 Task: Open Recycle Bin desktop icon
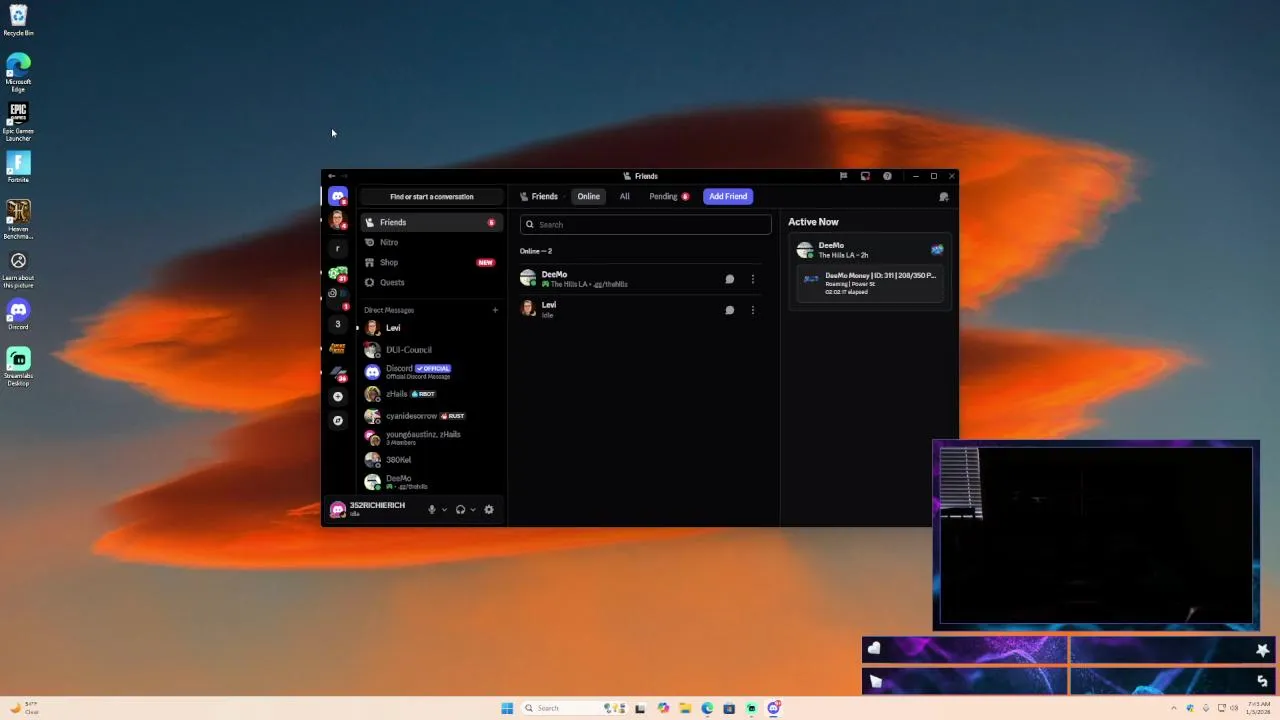tap(18, 20)
